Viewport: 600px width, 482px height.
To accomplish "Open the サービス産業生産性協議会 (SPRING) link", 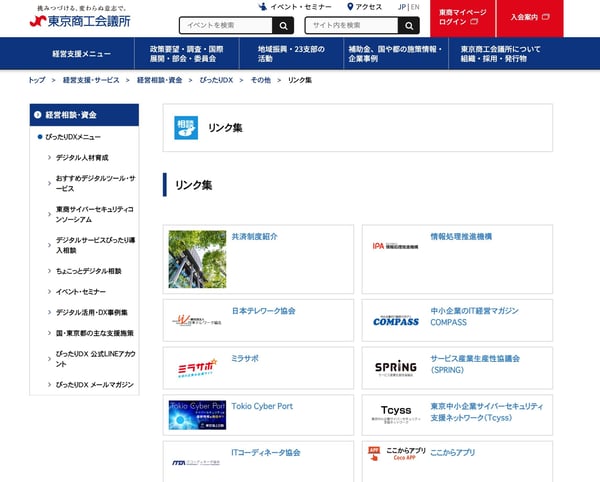I will (x=475, y=364).
